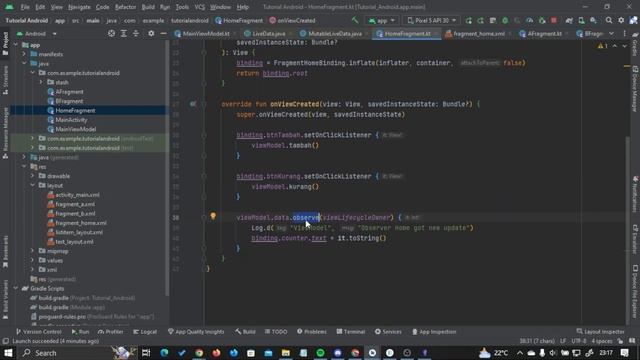This screenshot has height=360, width=640.
Task: Click the Spotify icon in taskbar
Action: tap(320, 353)
